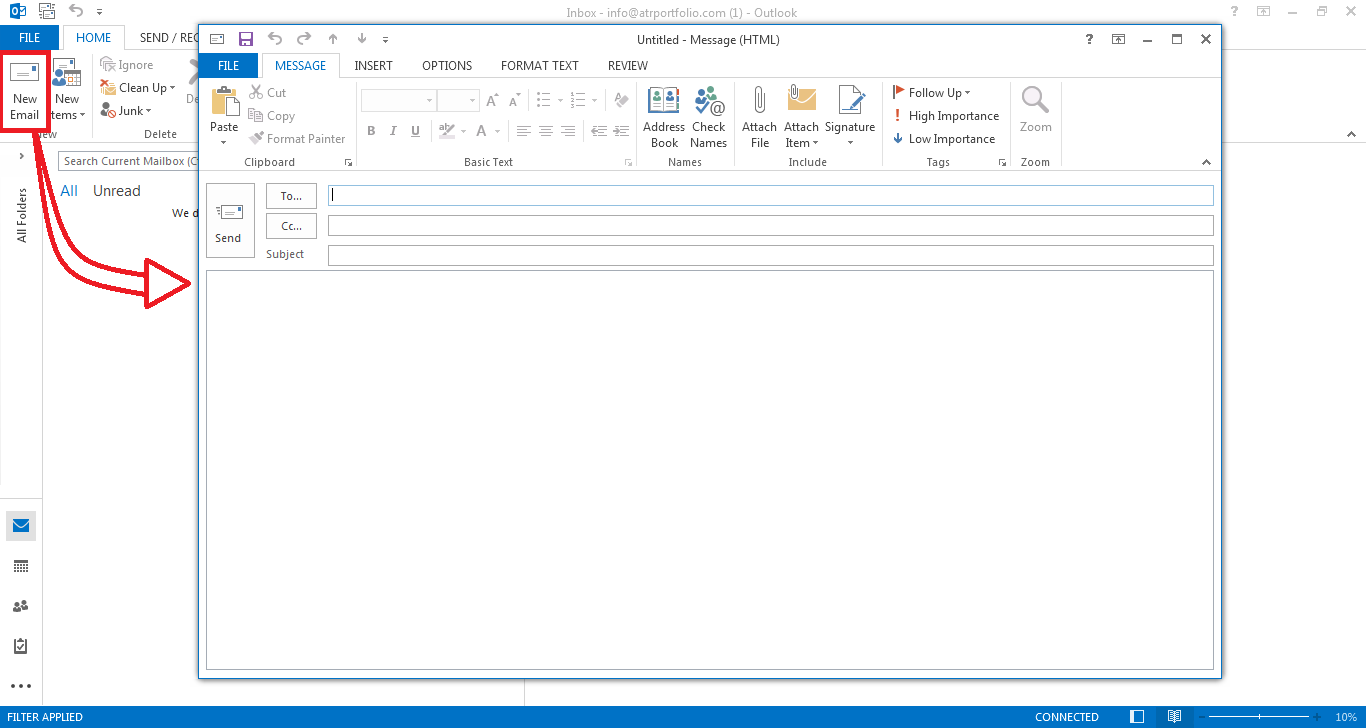Toggle bullet list formatting

(544, 100)
